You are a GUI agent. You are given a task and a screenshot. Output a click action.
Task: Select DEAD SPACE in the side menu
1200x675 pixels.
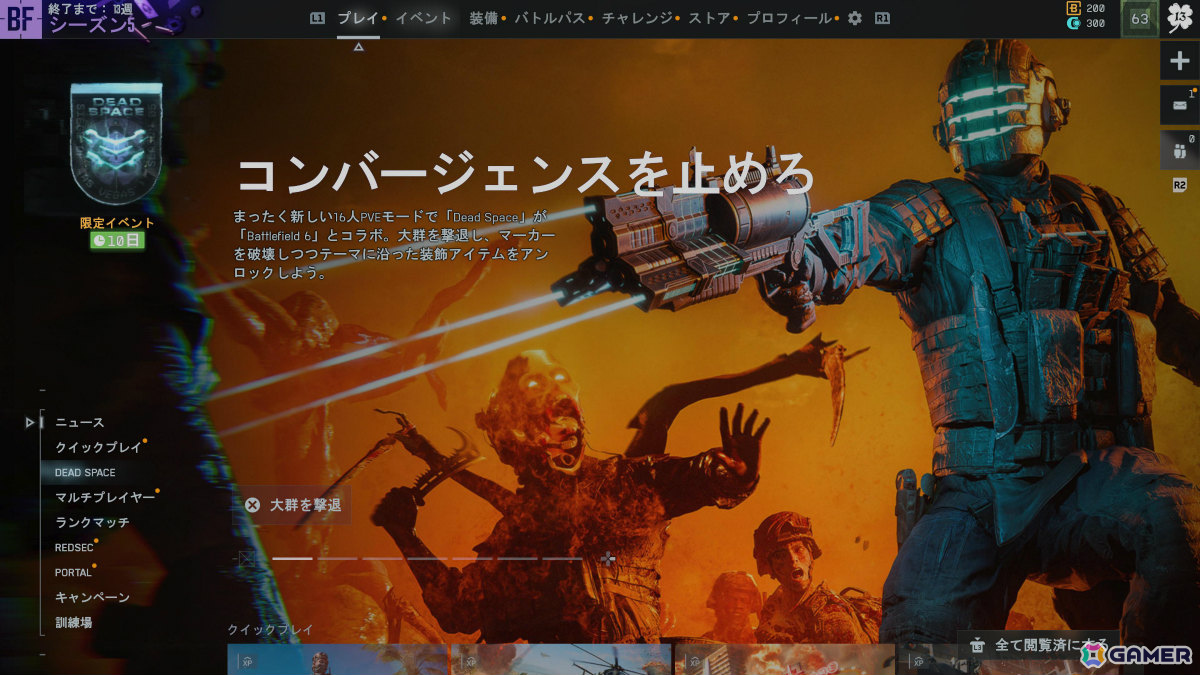click(85, 472)
